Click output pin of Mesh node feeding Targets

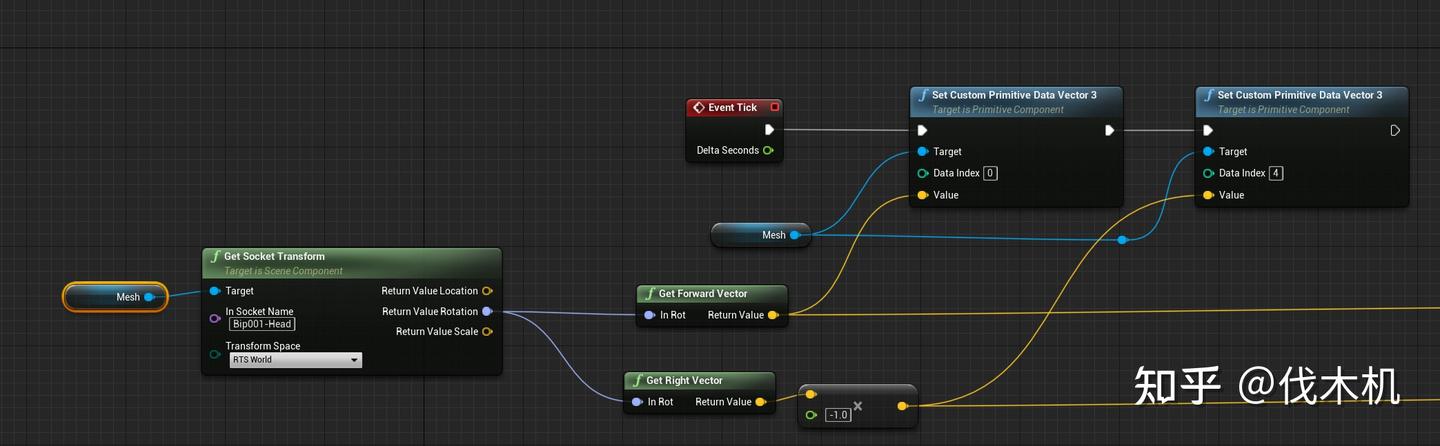click(x=795, y=235)
